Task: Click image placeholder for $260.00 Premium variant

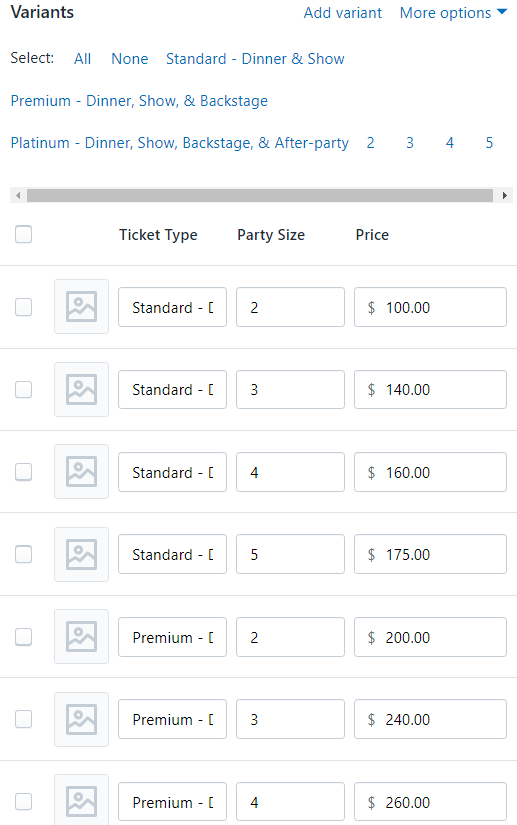Action: (82, 800)
